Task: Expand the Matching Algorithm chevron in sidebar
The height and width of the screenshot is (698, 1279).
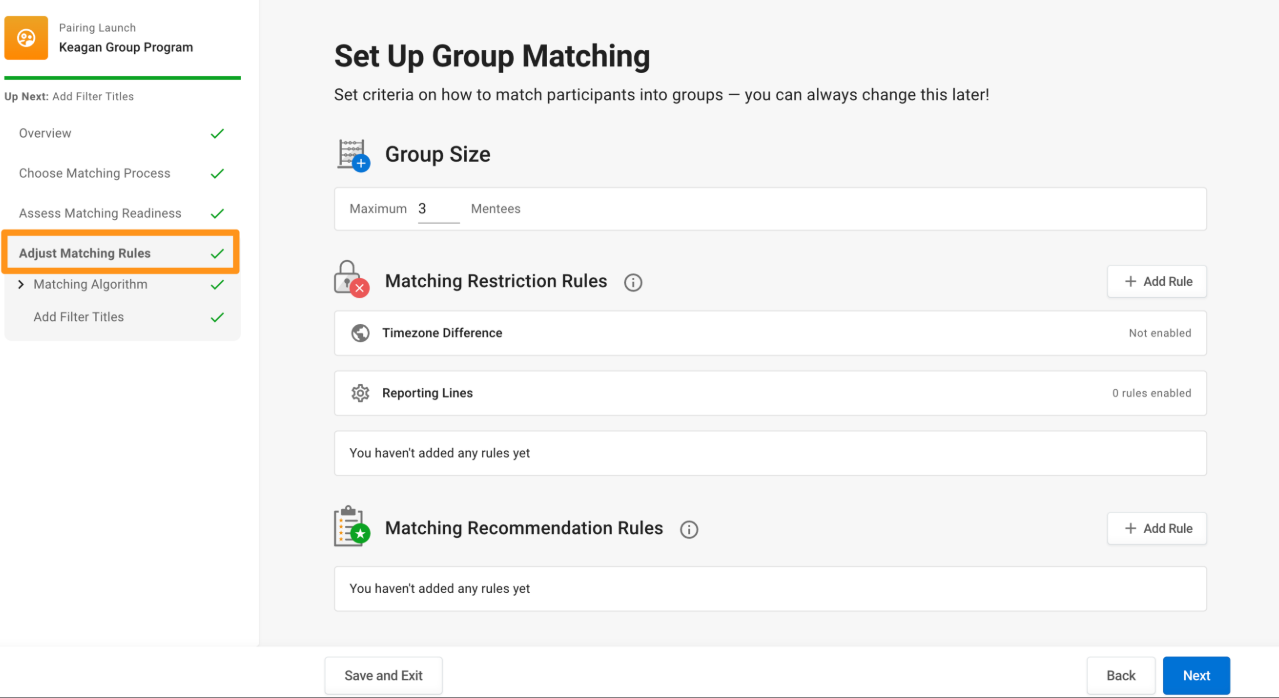Action: click(22, 285)
